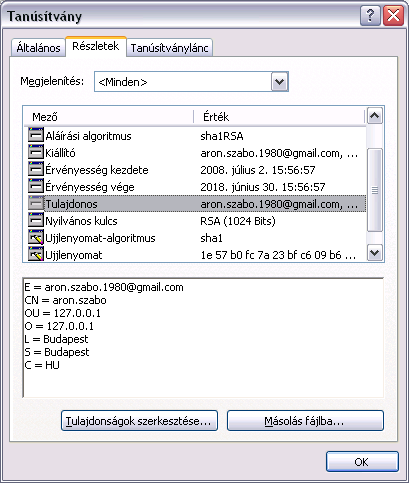Image resolution: width=409 pixels, height=483 pixels.
Task: Click the list scroll up arrow
Action: [x=375, y=116]
